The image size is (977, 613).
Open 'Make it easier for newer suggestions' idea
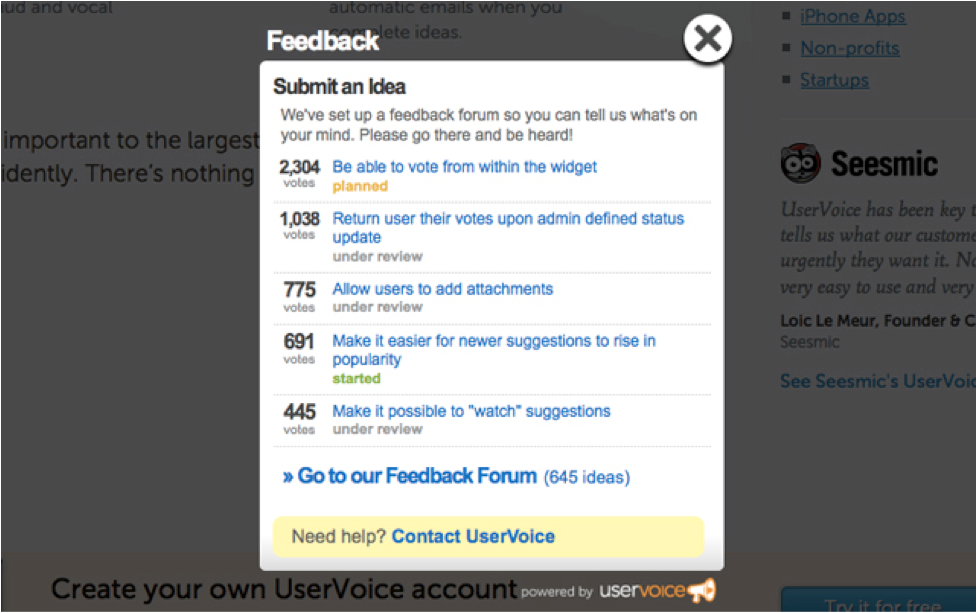493,350
